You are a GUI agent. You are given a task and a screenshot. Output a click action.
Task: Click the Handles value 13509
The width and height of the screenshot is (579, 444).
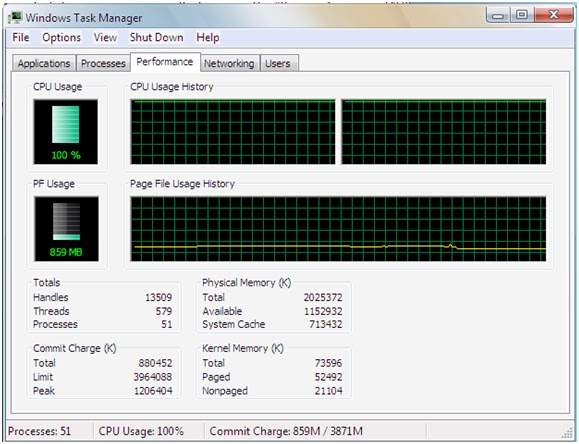158,297
